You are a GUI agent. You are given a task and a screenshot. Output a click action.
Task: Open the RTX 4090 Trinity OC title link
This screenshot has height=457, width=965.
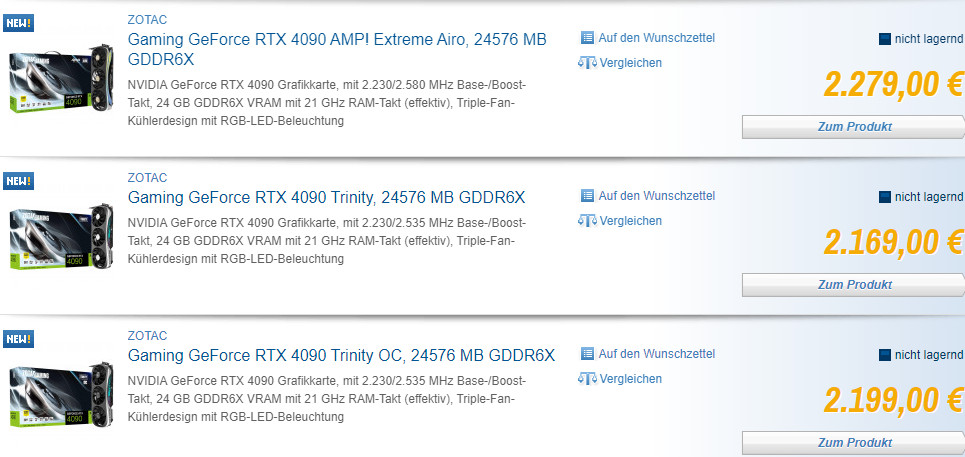341,356
